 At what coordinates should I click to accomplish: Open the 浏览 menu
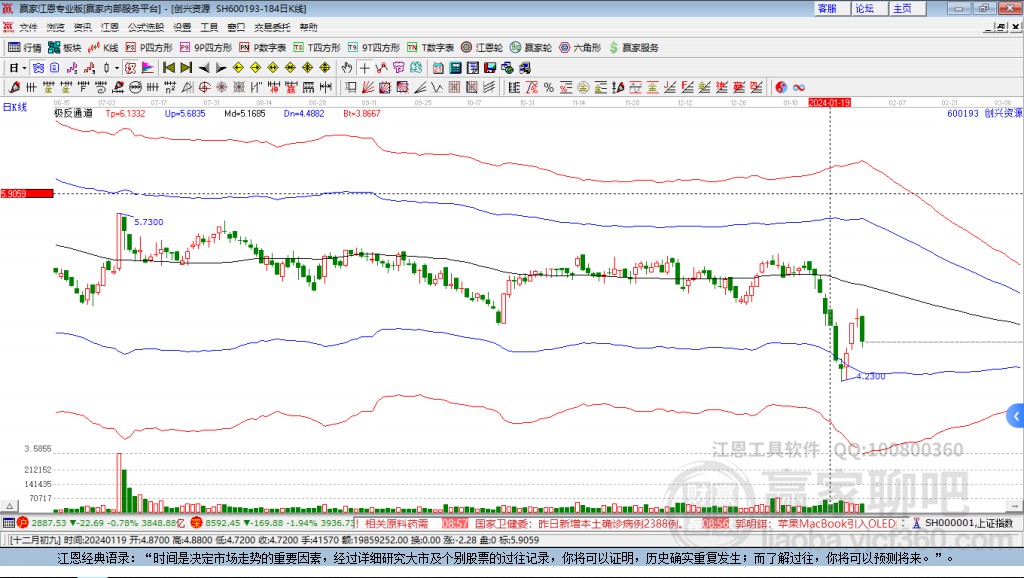point(56,27)
